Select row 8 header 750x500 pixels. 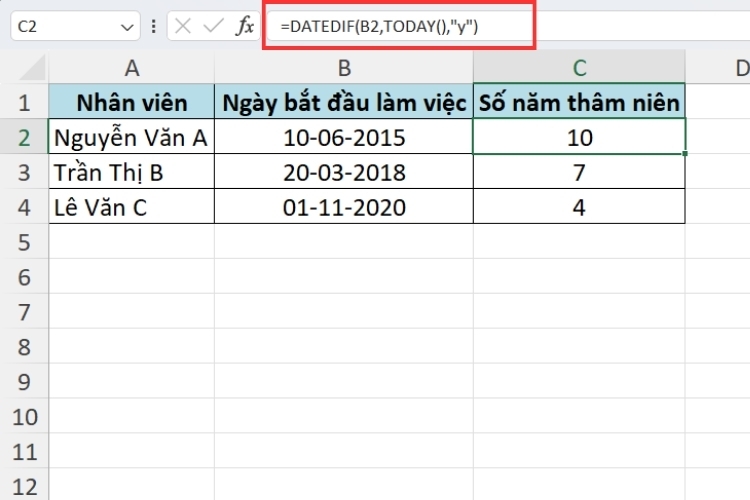(x=24, y=347)
